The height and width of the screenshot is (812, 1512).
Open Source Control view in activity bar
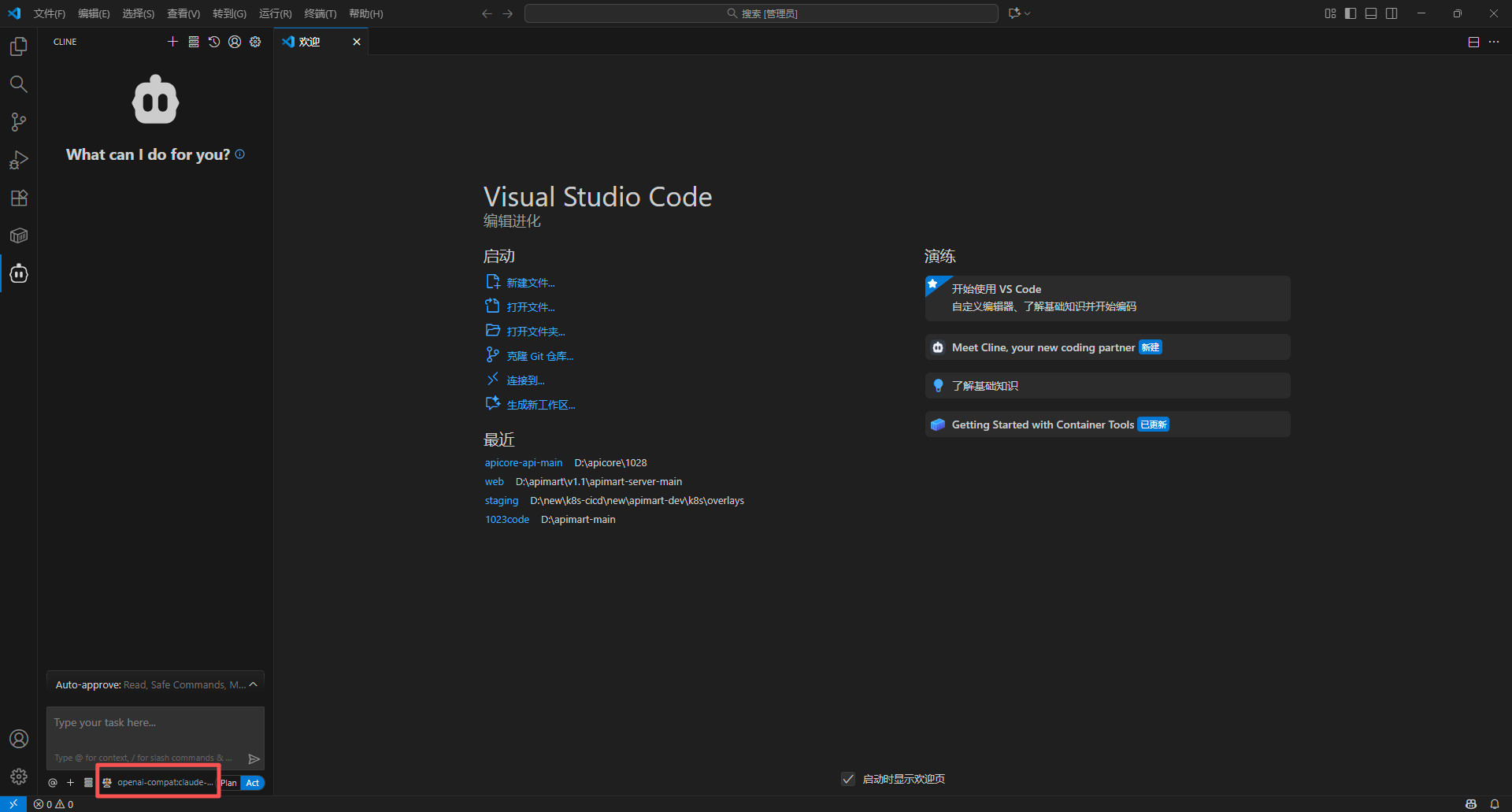(x=19, y=122)
